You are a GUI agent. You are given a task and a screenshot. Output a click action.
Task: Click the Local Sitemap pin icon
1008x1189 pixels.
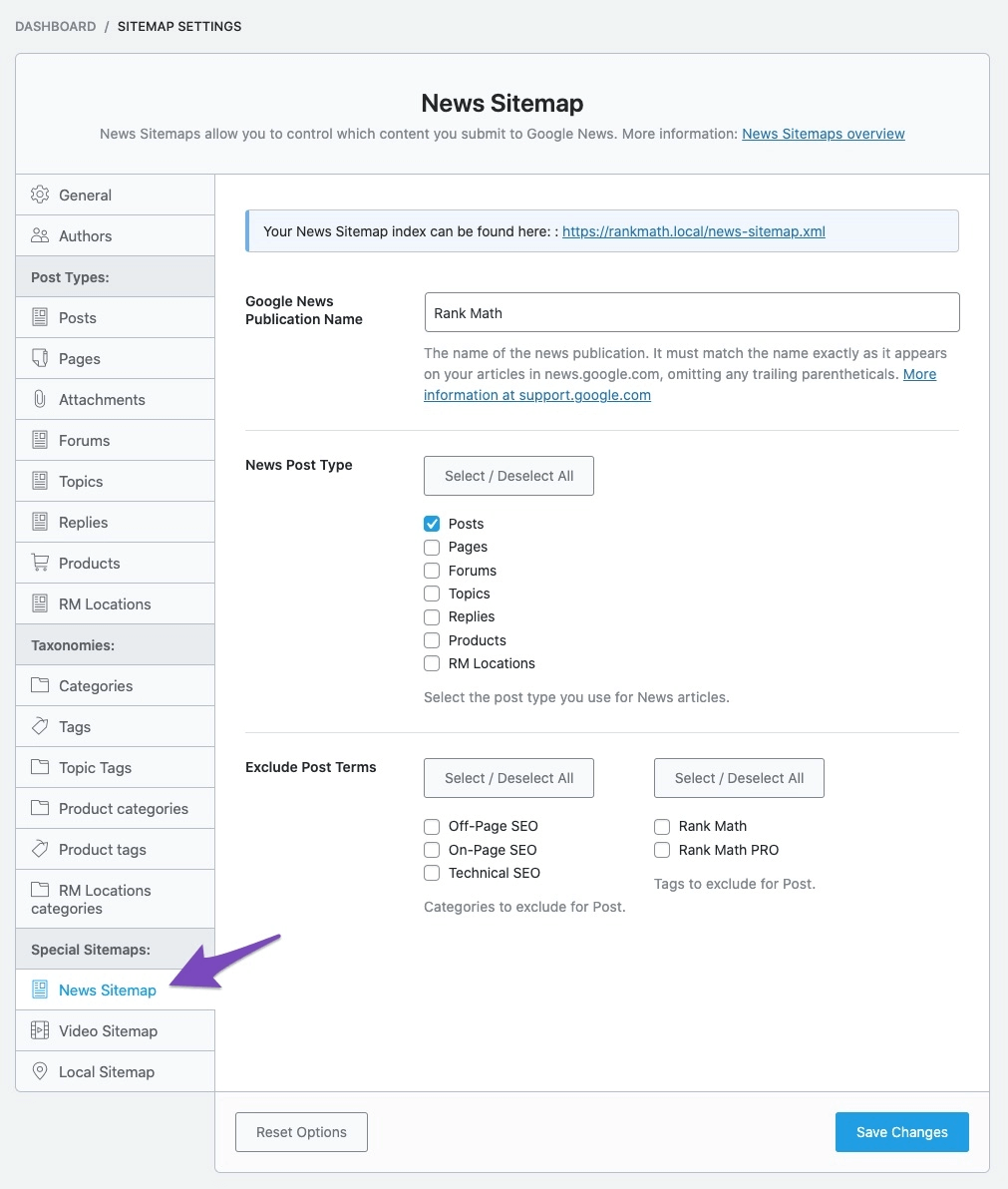pos(40,1071)
